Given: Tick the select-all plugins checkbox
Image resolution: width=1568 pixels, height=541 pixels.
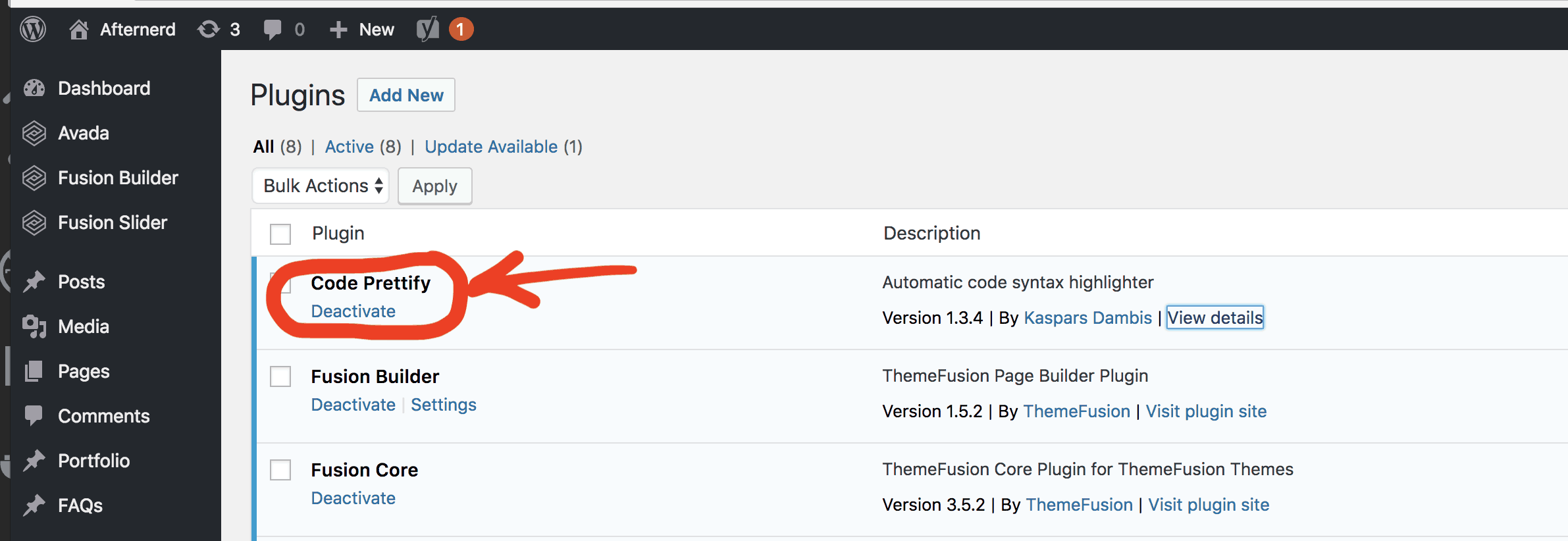Looking at the screenshot, I should [280, 234].
